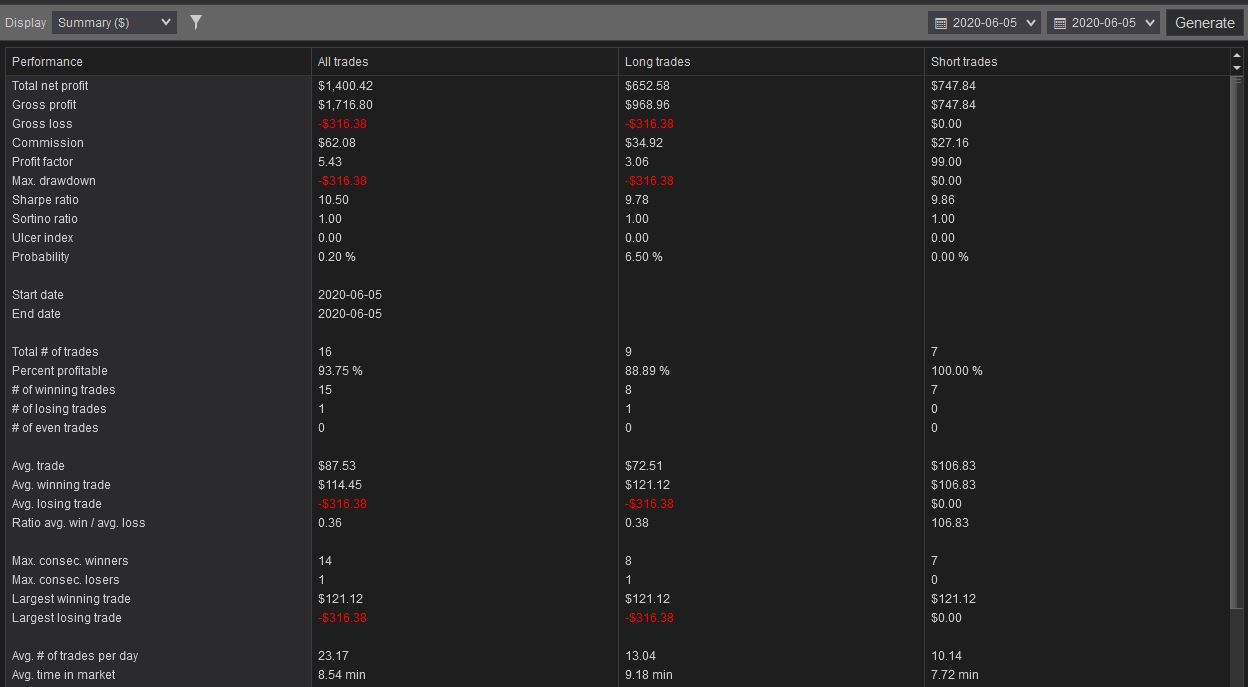The width and height of the screenshot is (1248, 687).
Task: Select the Avg. time in market label
Action: coord(63,675)
